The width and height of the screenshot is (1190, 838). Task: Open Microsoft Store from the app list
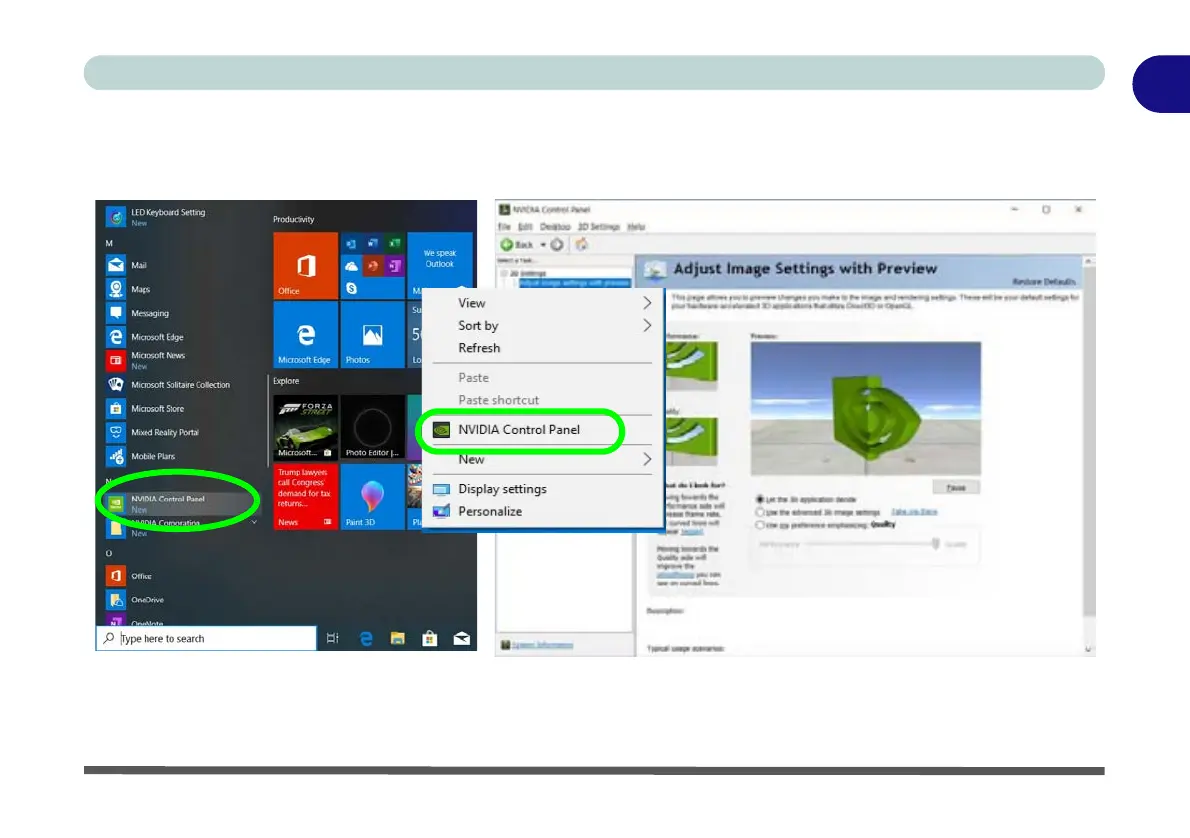(115, 408)
